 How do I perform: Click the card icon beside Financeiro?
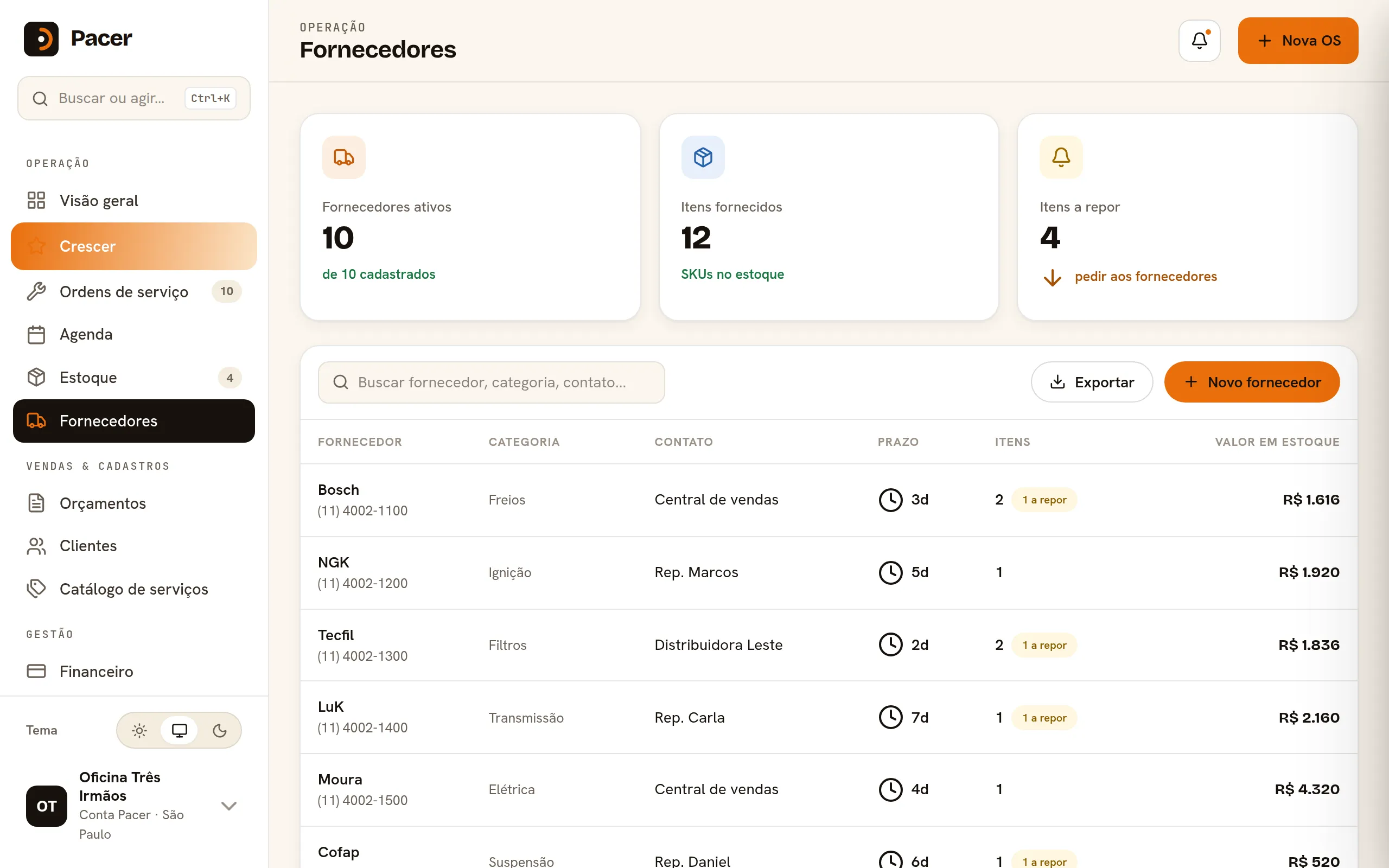click(36, 671)
